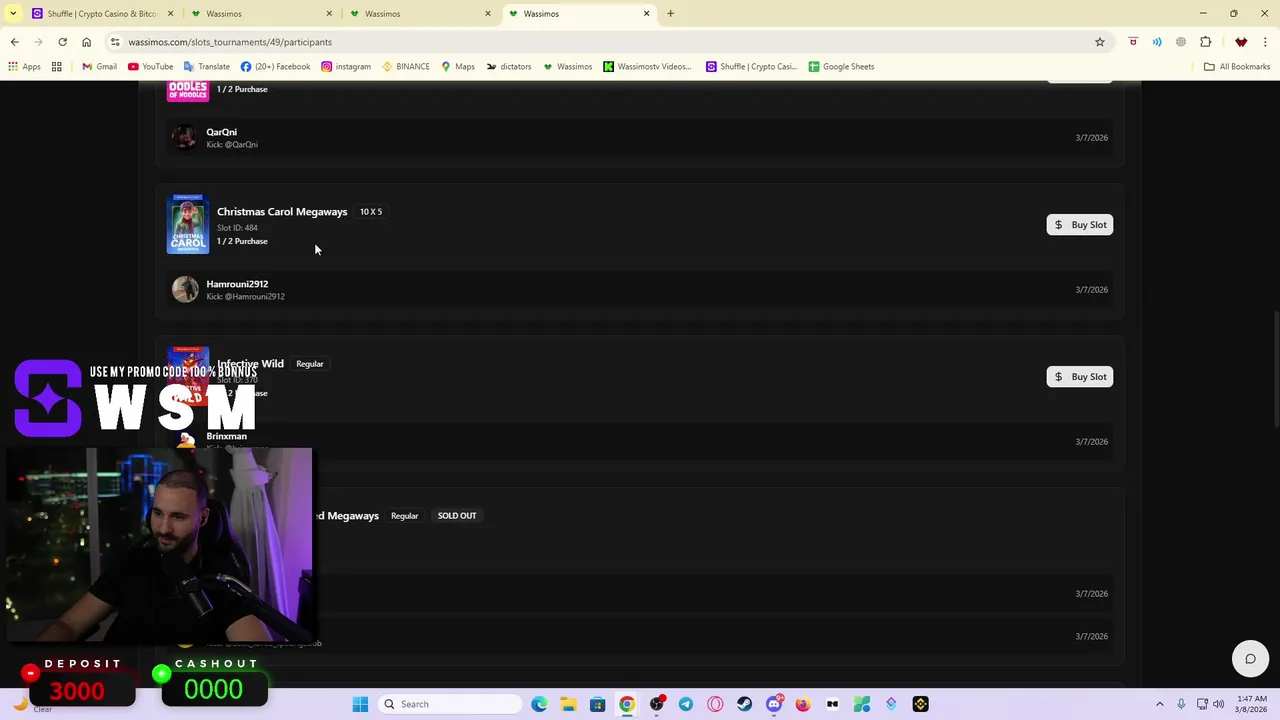Viewport: 1280px width, 720px height.
Task: Open the Oodles of Noodles game thumbnail
Action: (x=188, y=90)
